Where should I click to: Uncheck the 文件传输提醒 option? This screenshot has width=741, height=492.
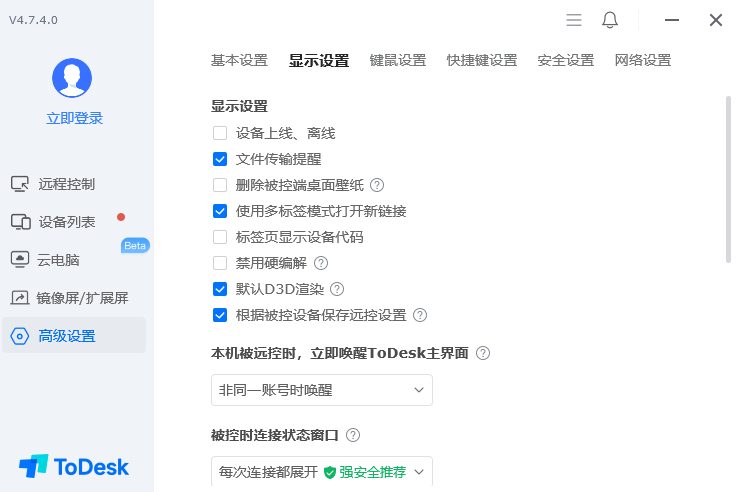click(220, 159)
